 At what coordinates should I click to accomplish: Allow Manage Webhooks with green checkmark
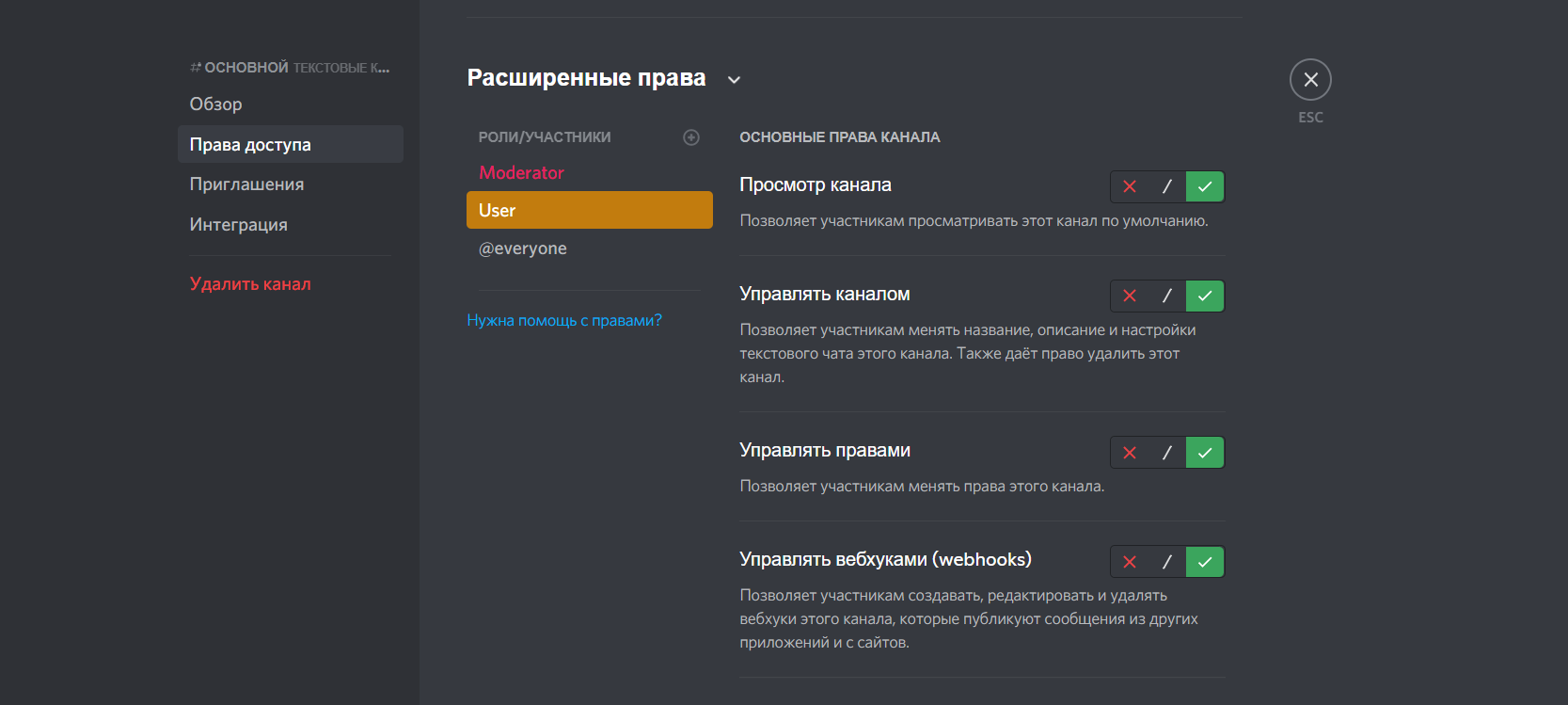(1205, 562)
